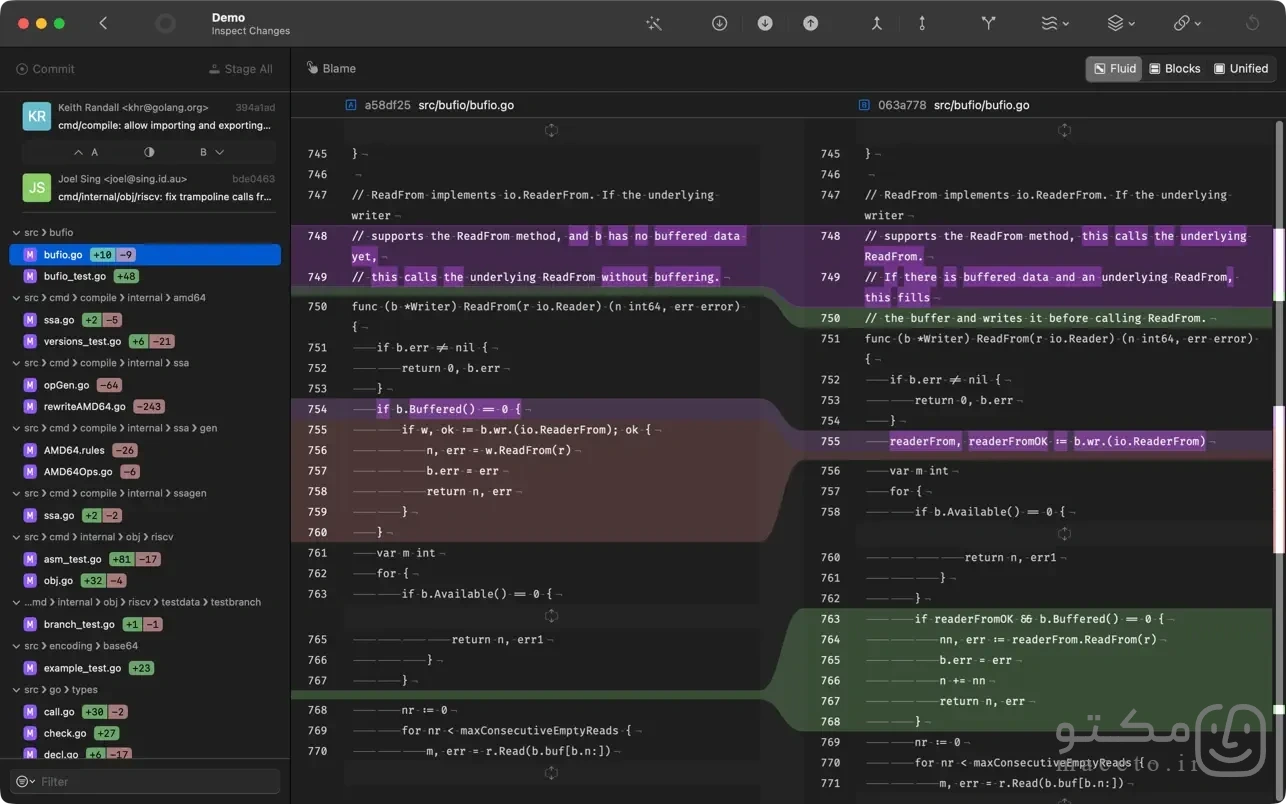Select the file branch_test.go
Image resolution: width=1286 pixels, height=804 pixels.
tap(145, 624)
